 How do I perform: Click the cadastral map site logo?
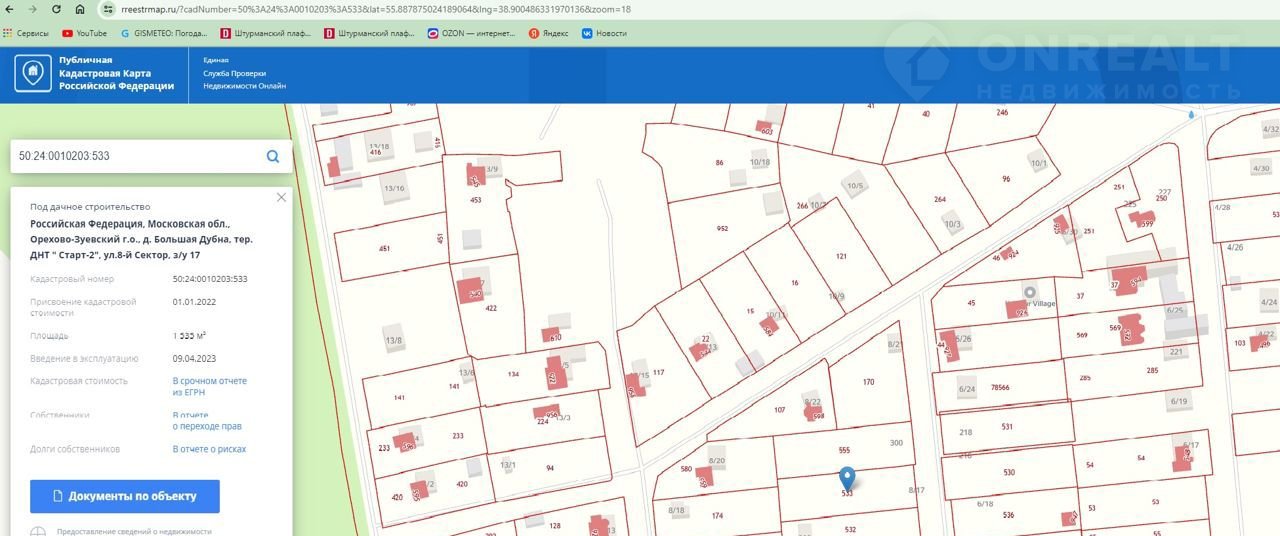coord(35,73)
